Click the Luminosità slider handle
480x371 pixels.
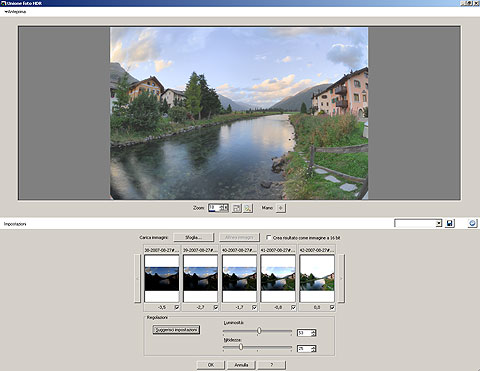(259, 331)
